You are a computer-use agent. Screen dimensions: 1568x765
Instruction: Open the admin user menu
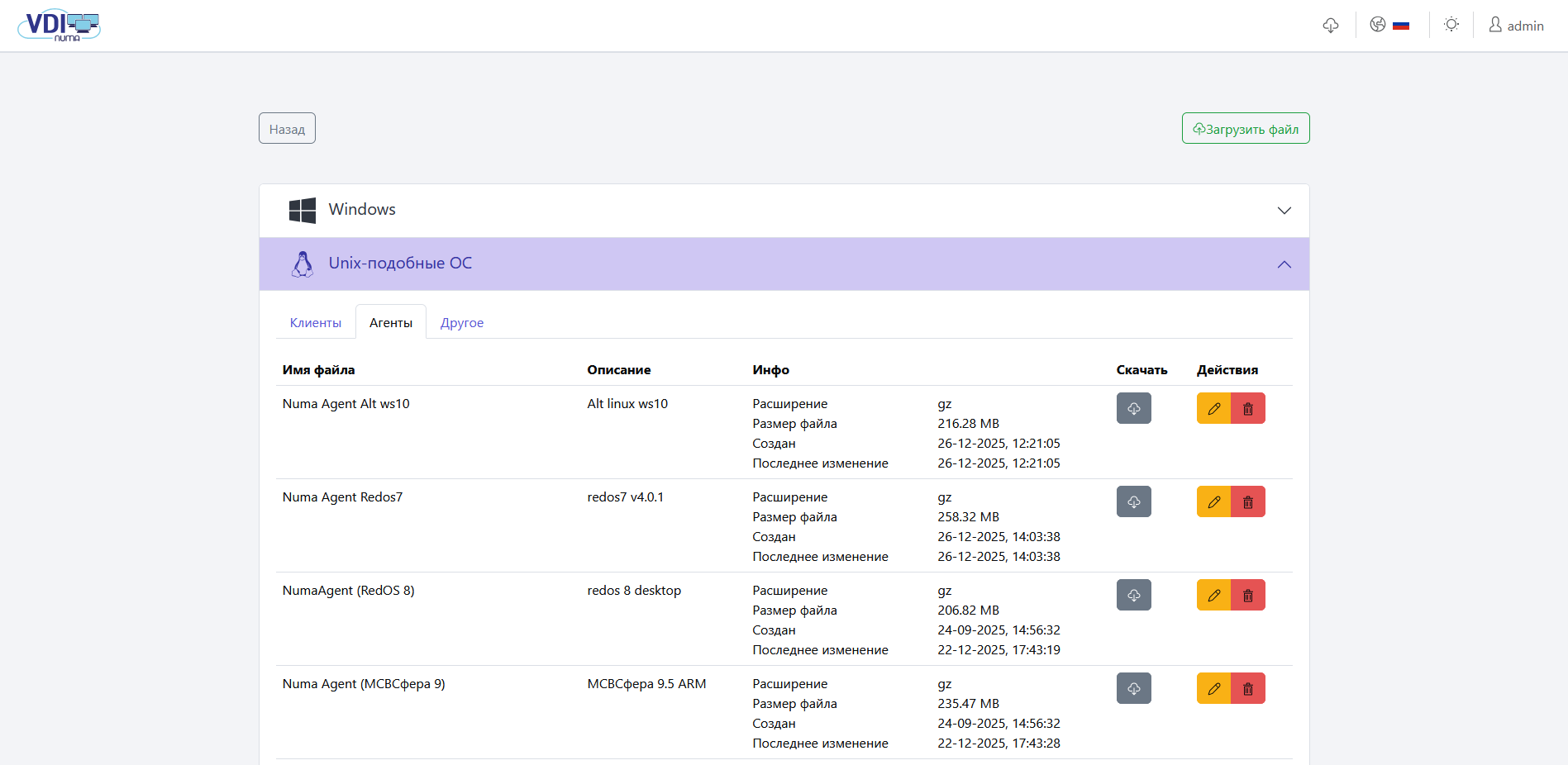pos(1516,26)
